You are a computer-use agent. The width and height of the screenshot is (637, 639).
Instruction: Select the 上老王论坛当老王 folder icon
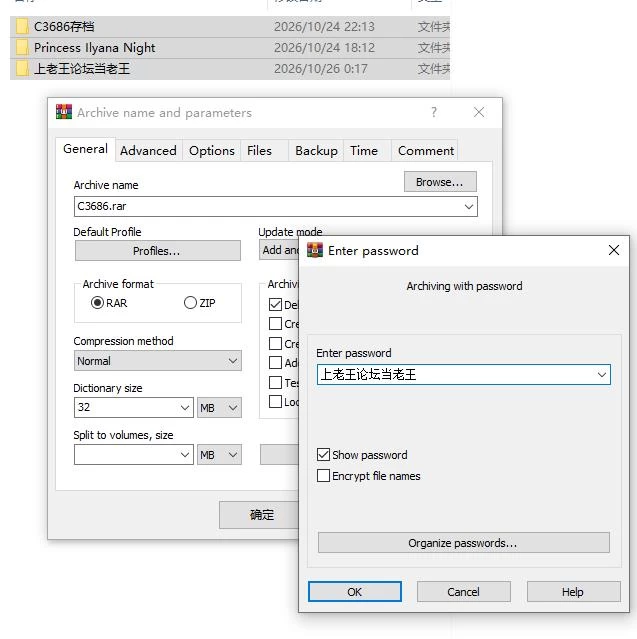(x=22, y=68)
